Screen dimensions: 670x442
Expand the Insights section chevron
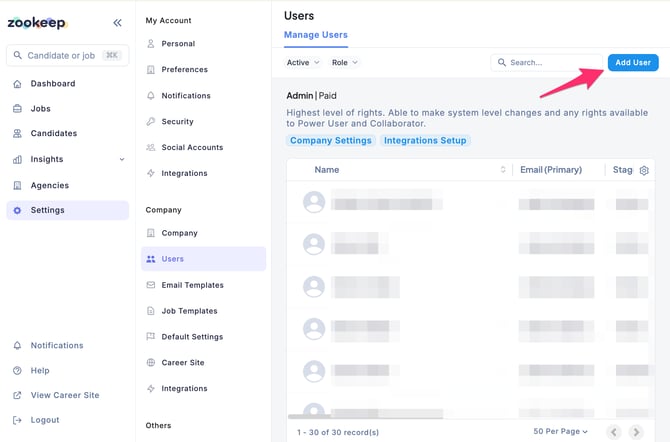click(x=122, y=159)
